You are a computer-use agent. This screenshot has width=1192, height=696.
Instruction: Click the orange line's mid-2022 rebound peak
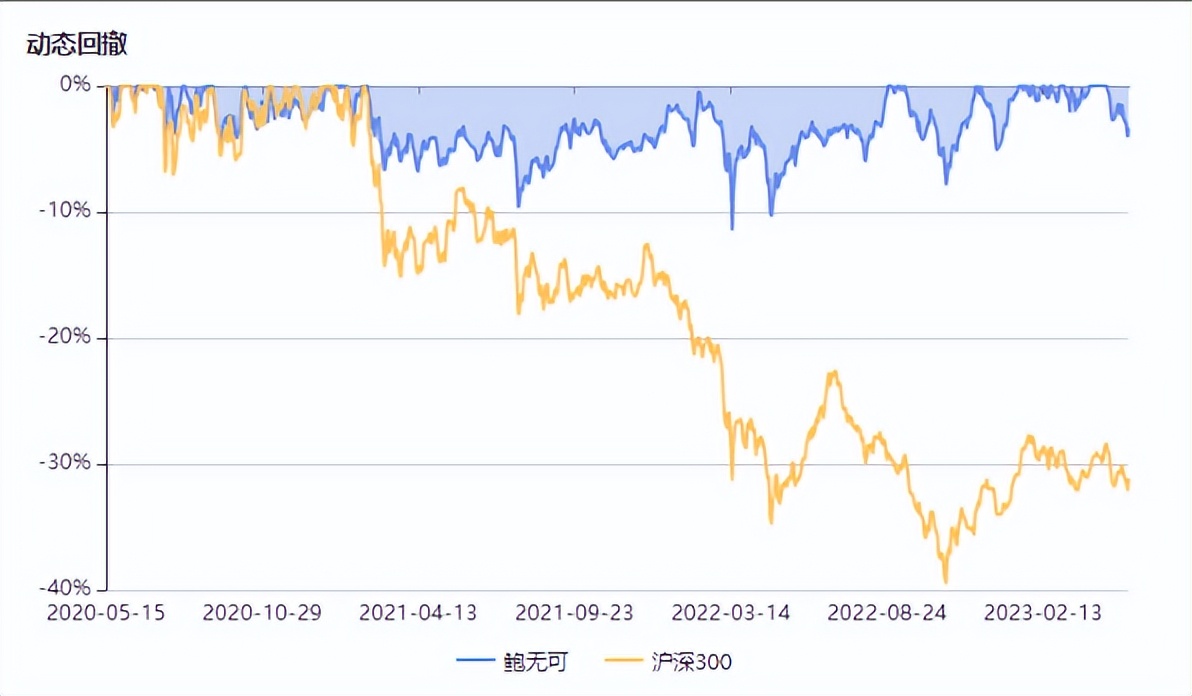click(x=832, y=372)
